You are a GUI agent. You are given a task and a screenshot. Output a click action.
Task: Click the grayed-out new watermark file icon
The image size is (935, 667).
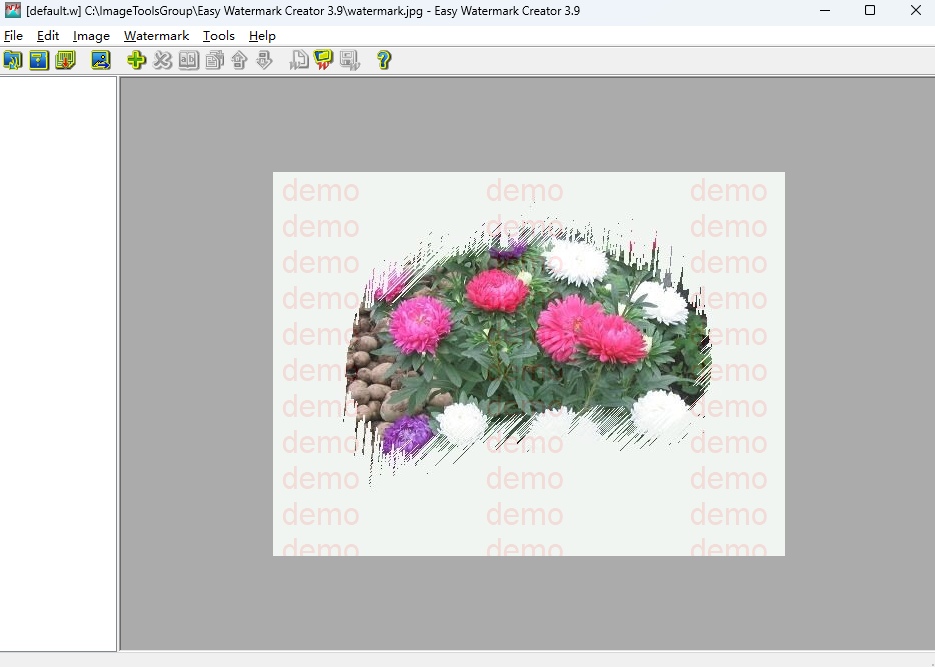pyautogui.click(x=299, y=60)
